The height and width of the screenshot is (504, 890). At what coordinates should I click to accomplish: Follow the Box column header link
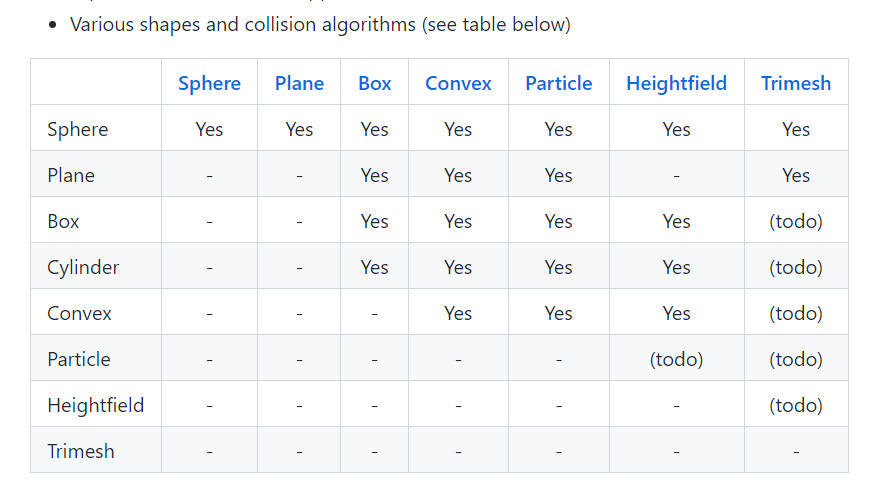[374, 83]
